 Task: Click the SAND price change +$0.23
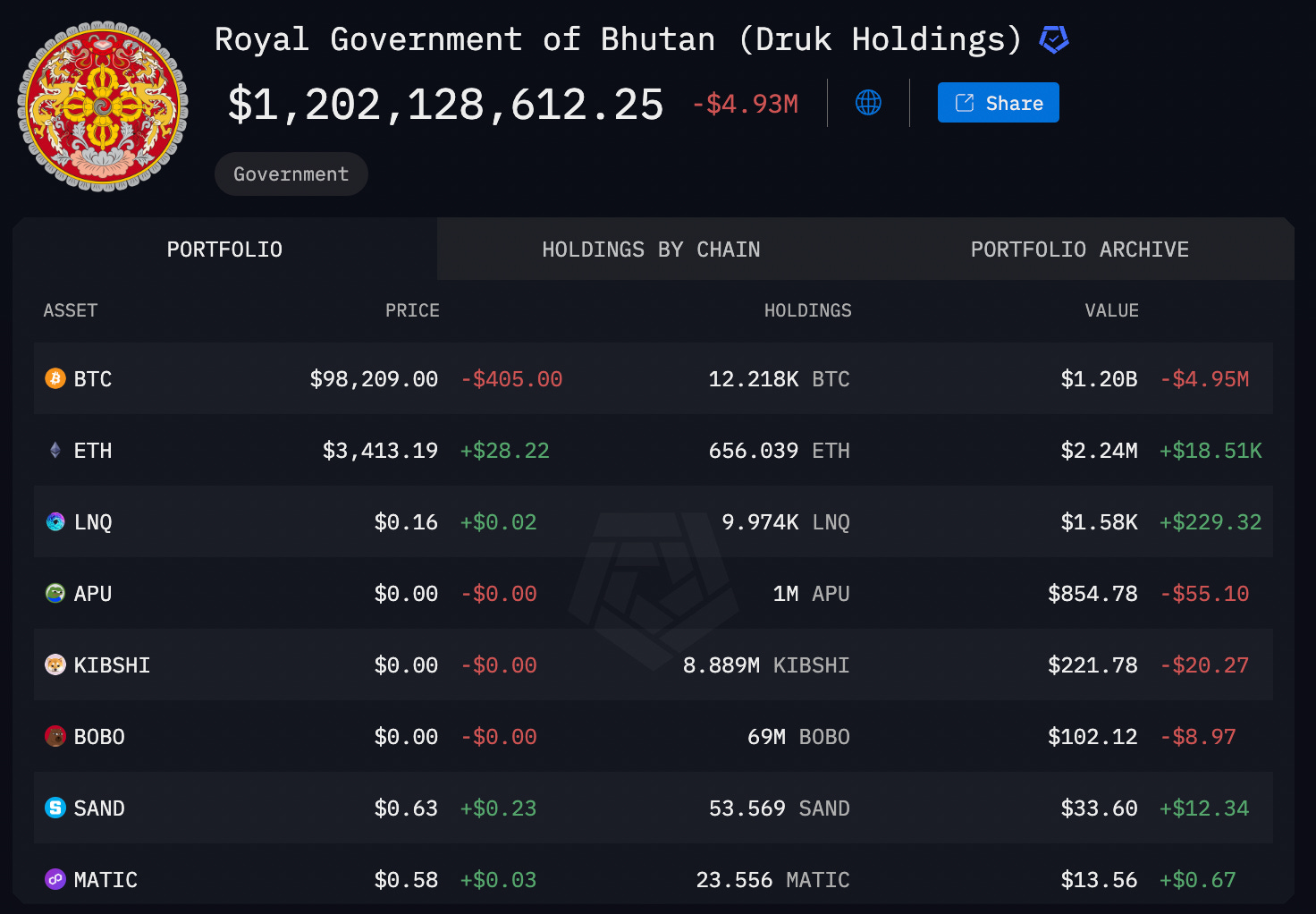click(x=498, y=808)
